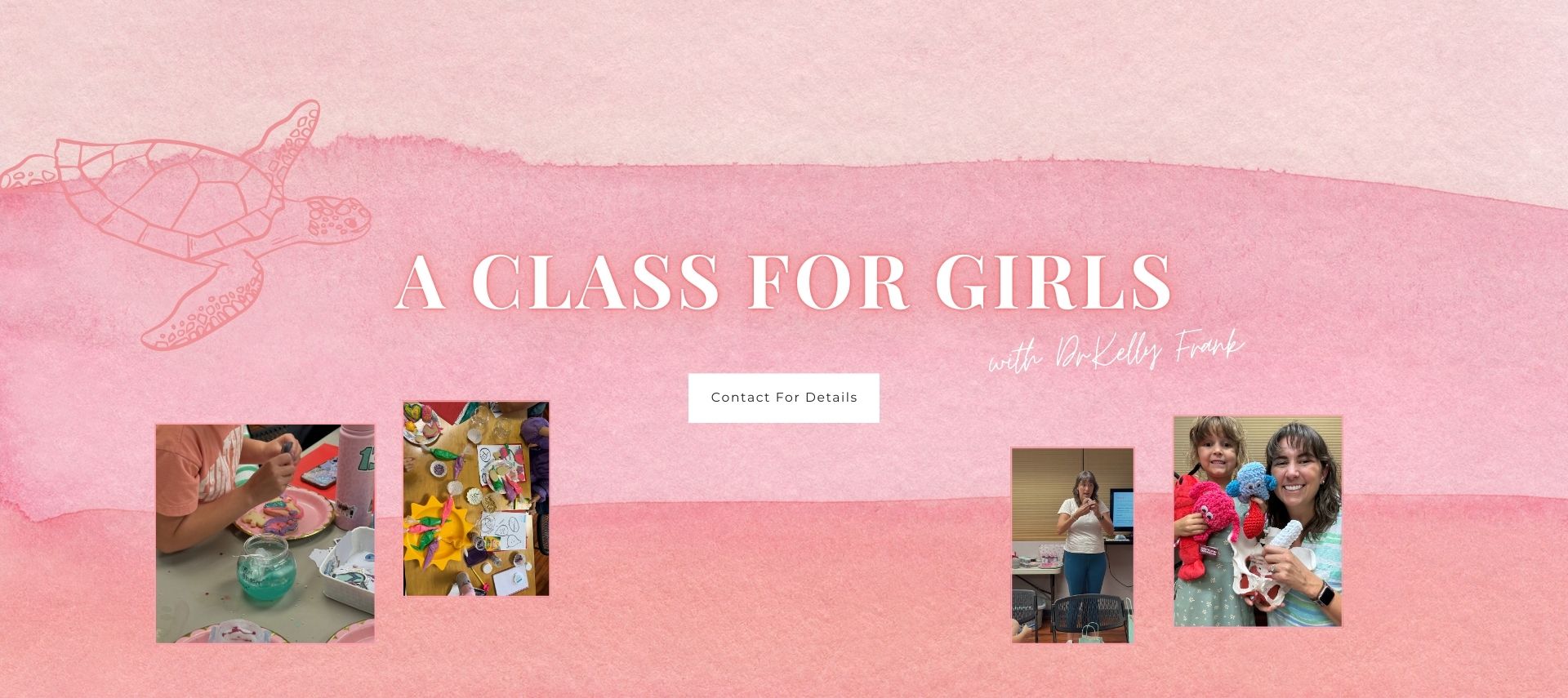This screenshot has width=1568, height=698.
Task: Click the blue crochet toy
Action: pyautogui.click(x=1251, y=484)
